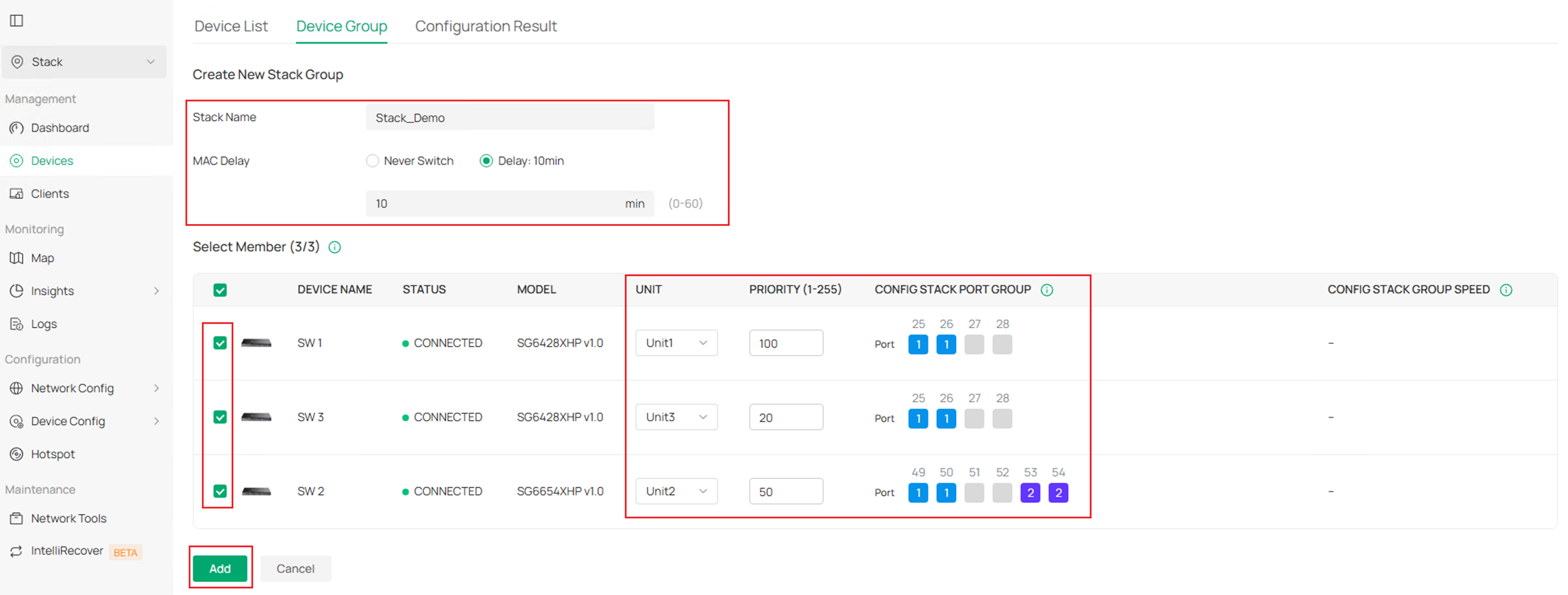Collapse sidebar with the panel toggle icon

click(x=16, y=20)
